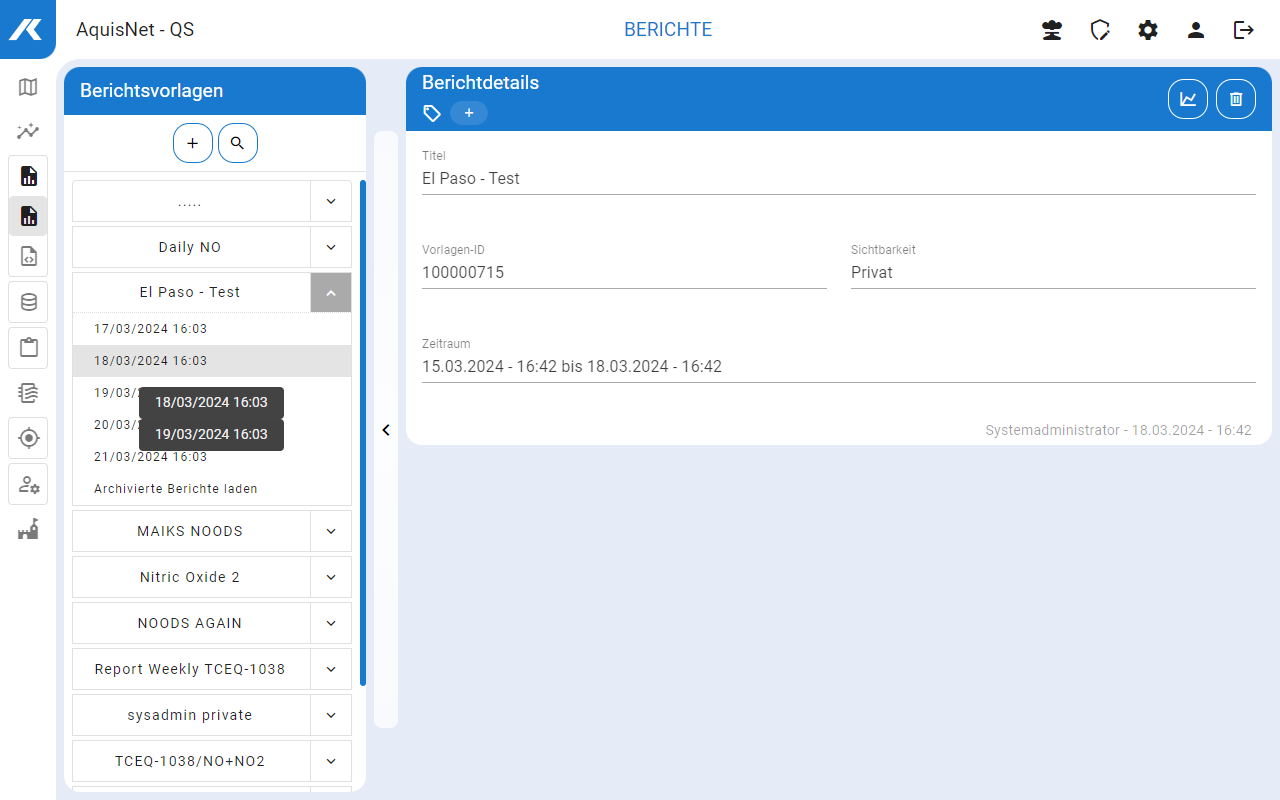Expand the Daily NO template
Screen dimensions: 1280x800
coord(331,247)
